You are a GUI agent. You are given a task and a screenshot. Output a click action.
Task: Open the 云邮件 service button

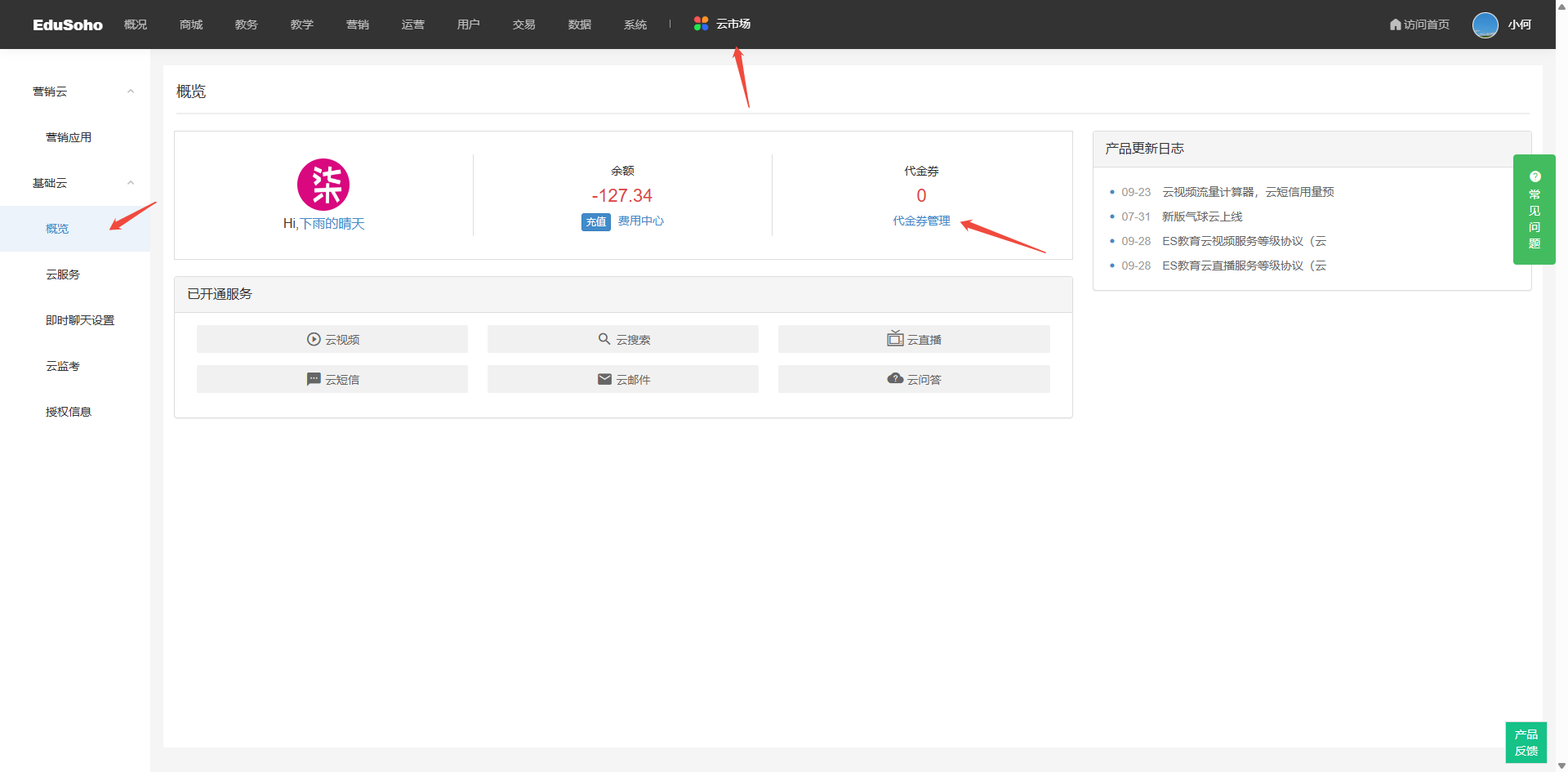coord(623,379)
